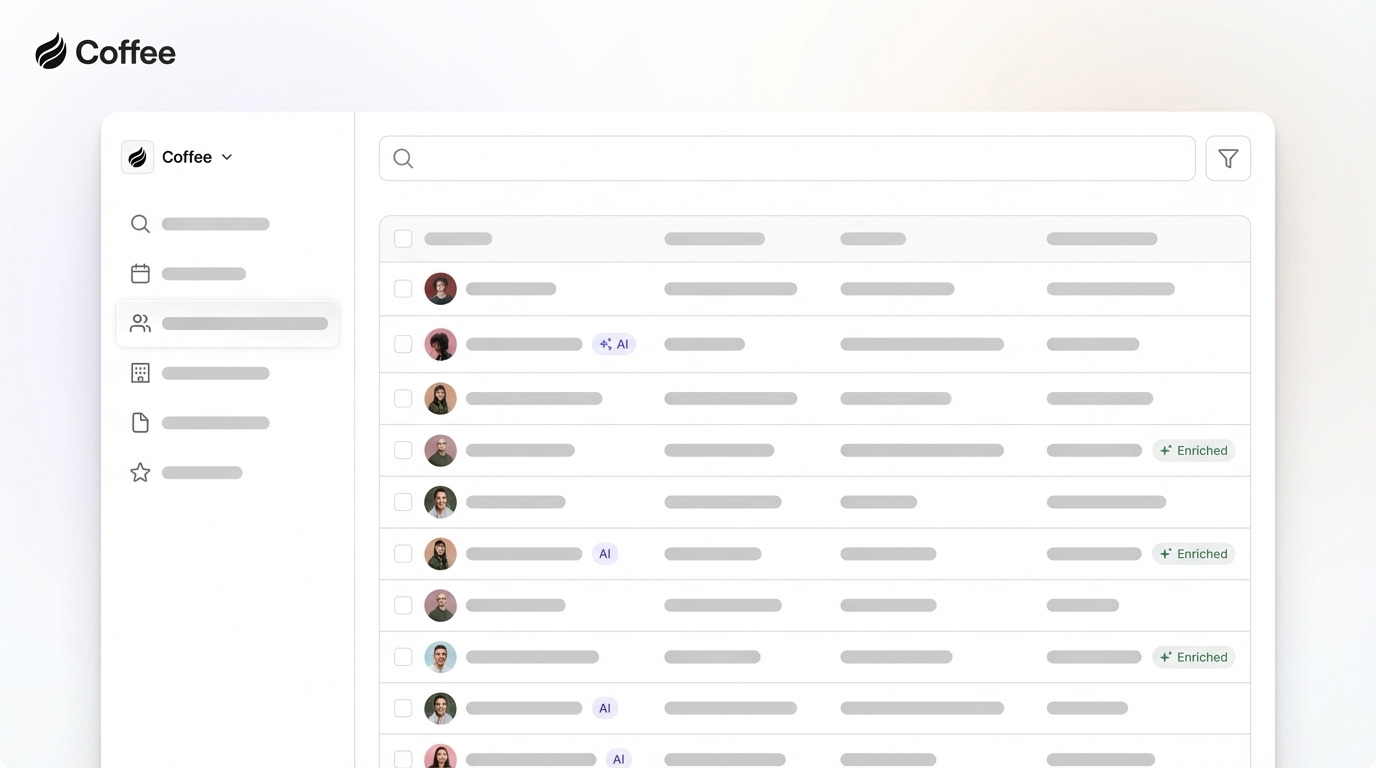Select the highlighted people menu item
The height and width of the screenshot is (768, 1376).
[x=227, y=322]
